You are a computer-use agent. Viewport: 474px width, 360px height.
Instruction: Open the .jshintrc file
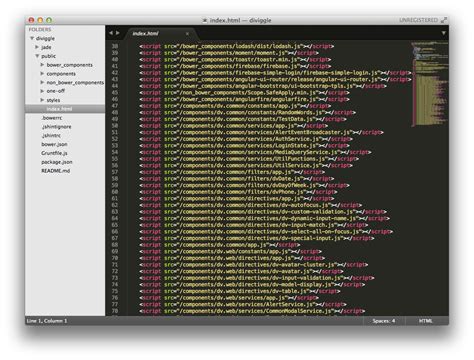click(51, 135)
